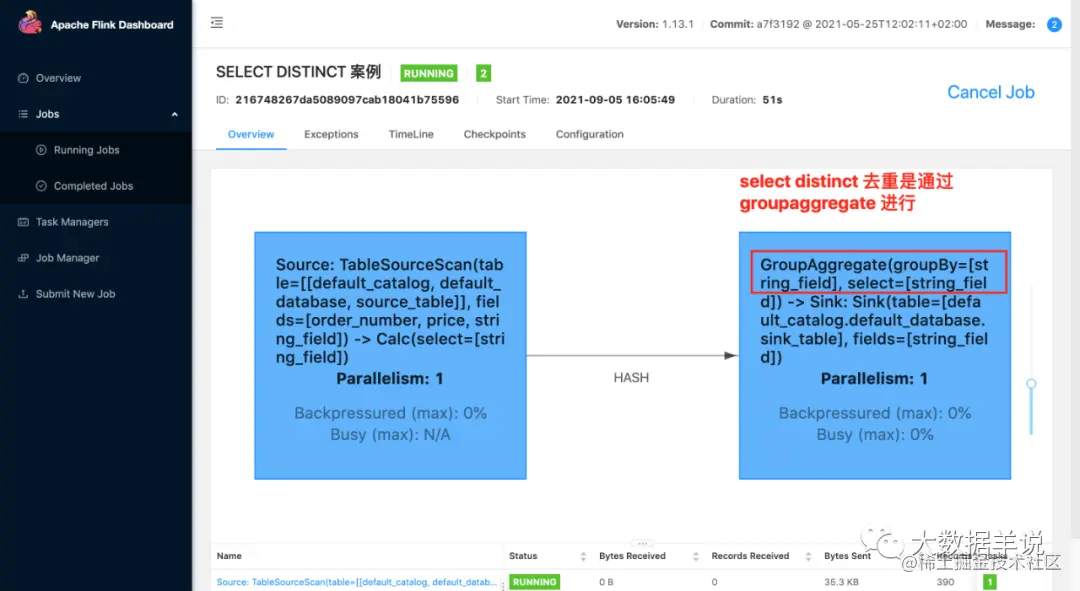
Task: Adjust the graph zoom slider handle
Action: click(1031, 384)
